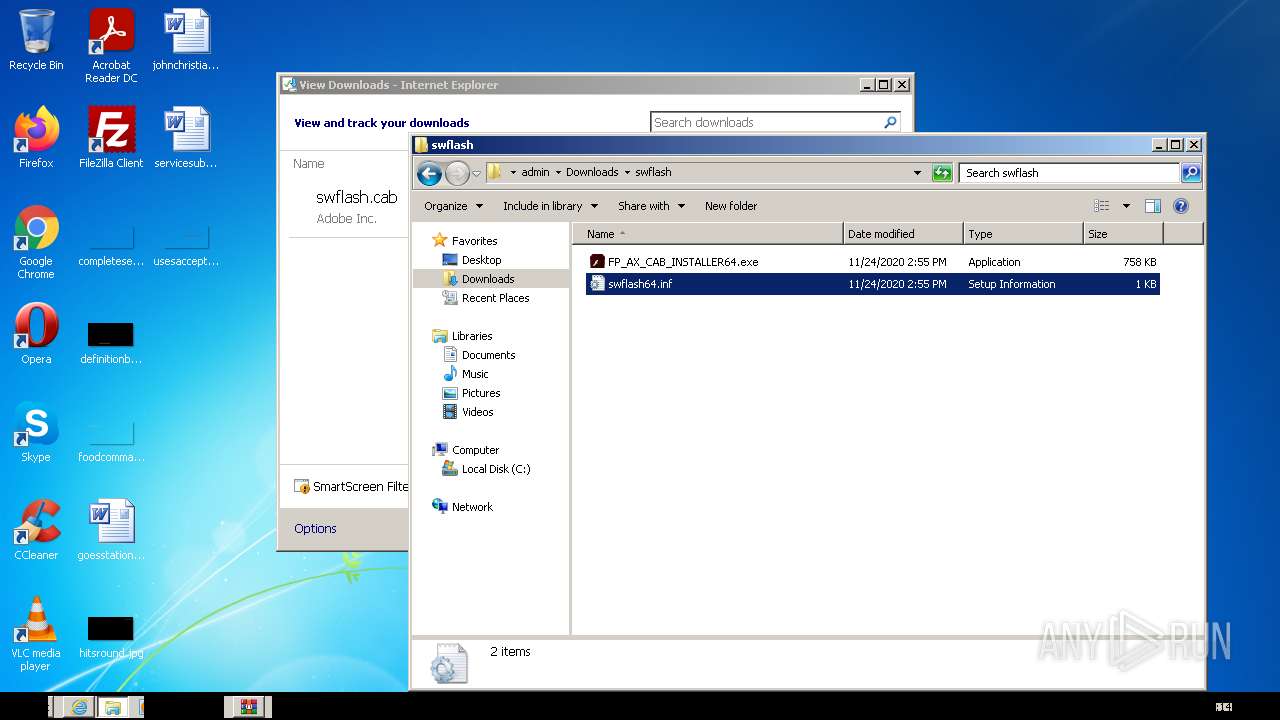
Task: Select swflash.cab in downloads list
Action: (356, 197)
